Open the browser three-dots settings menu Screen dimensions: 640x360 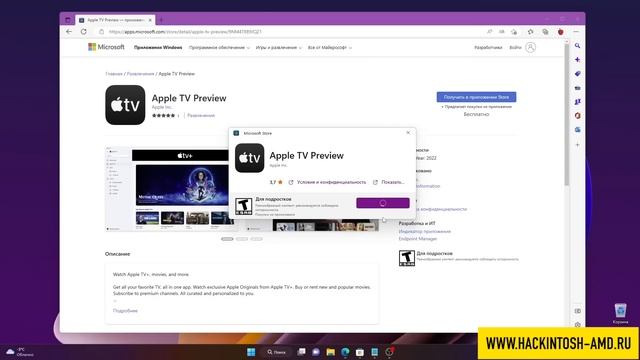(576, 31)
